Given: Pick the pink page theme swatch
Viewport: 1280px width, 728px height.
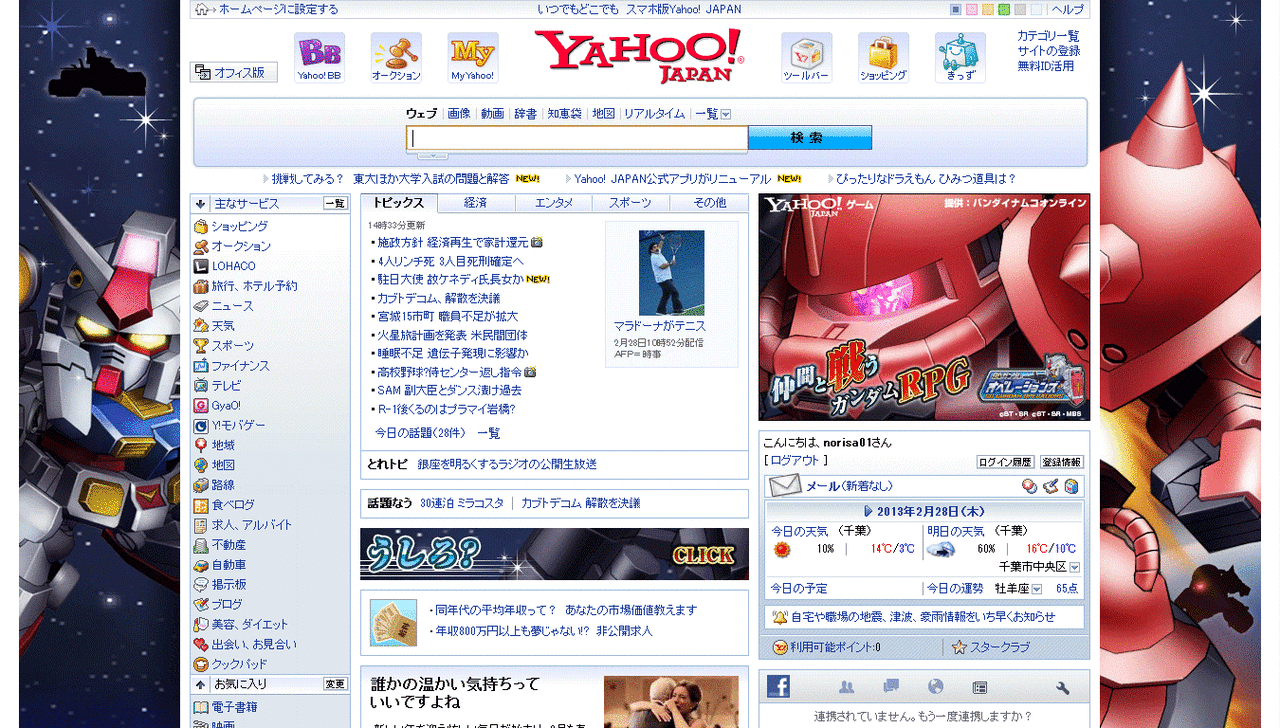Looking at the screenshot, I should pyautogui.click(x=972, y=8).
